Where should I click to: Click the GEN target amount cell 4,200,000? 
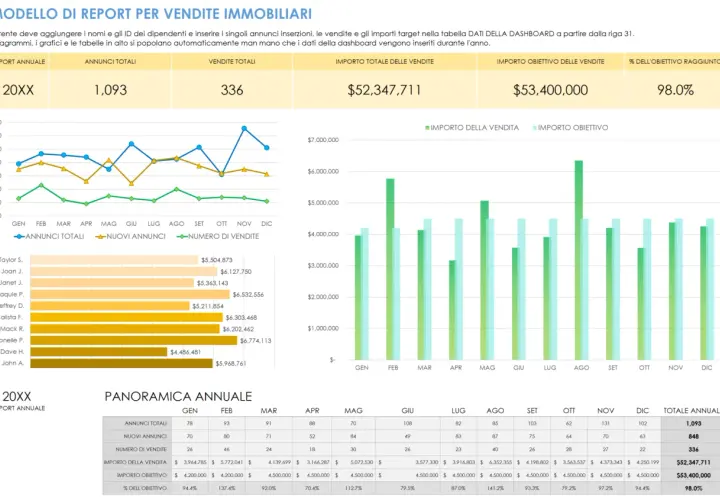[190, 475]
